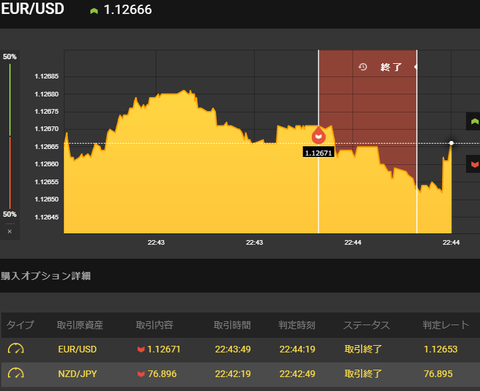Click the bottom 50% sentiment label
The width and height of the screenshot is (480, 391).
coord(10,214)
